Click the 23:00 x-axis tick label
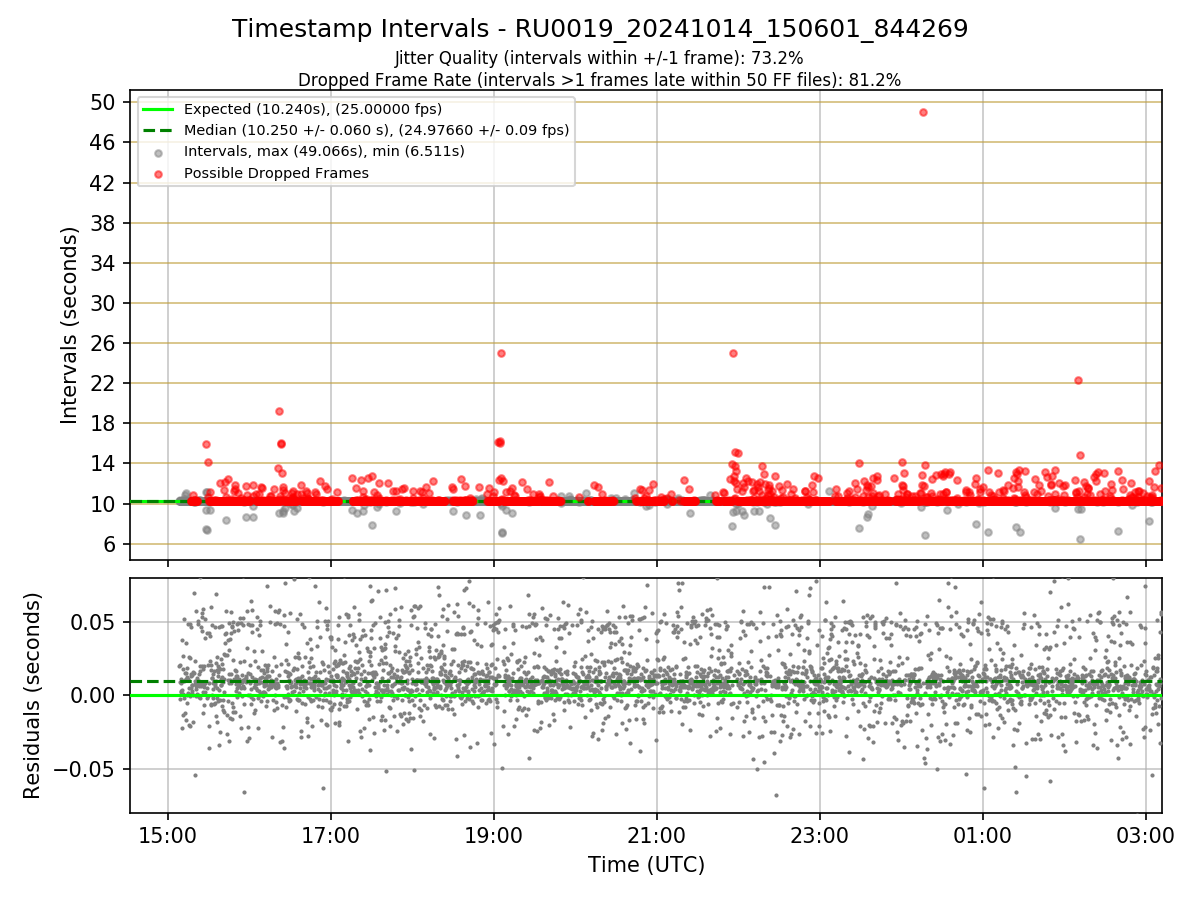This screenshot has height=900, width=1200. click(820, 835)
